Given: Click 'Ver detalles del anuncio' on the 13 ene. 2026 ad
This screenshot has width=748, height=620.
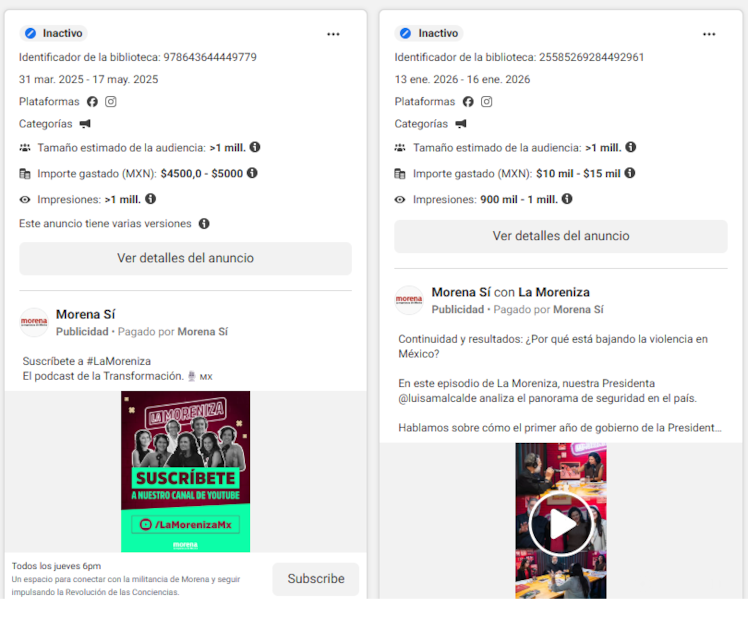Looking at the screenshot, I should tap(561, 236).
